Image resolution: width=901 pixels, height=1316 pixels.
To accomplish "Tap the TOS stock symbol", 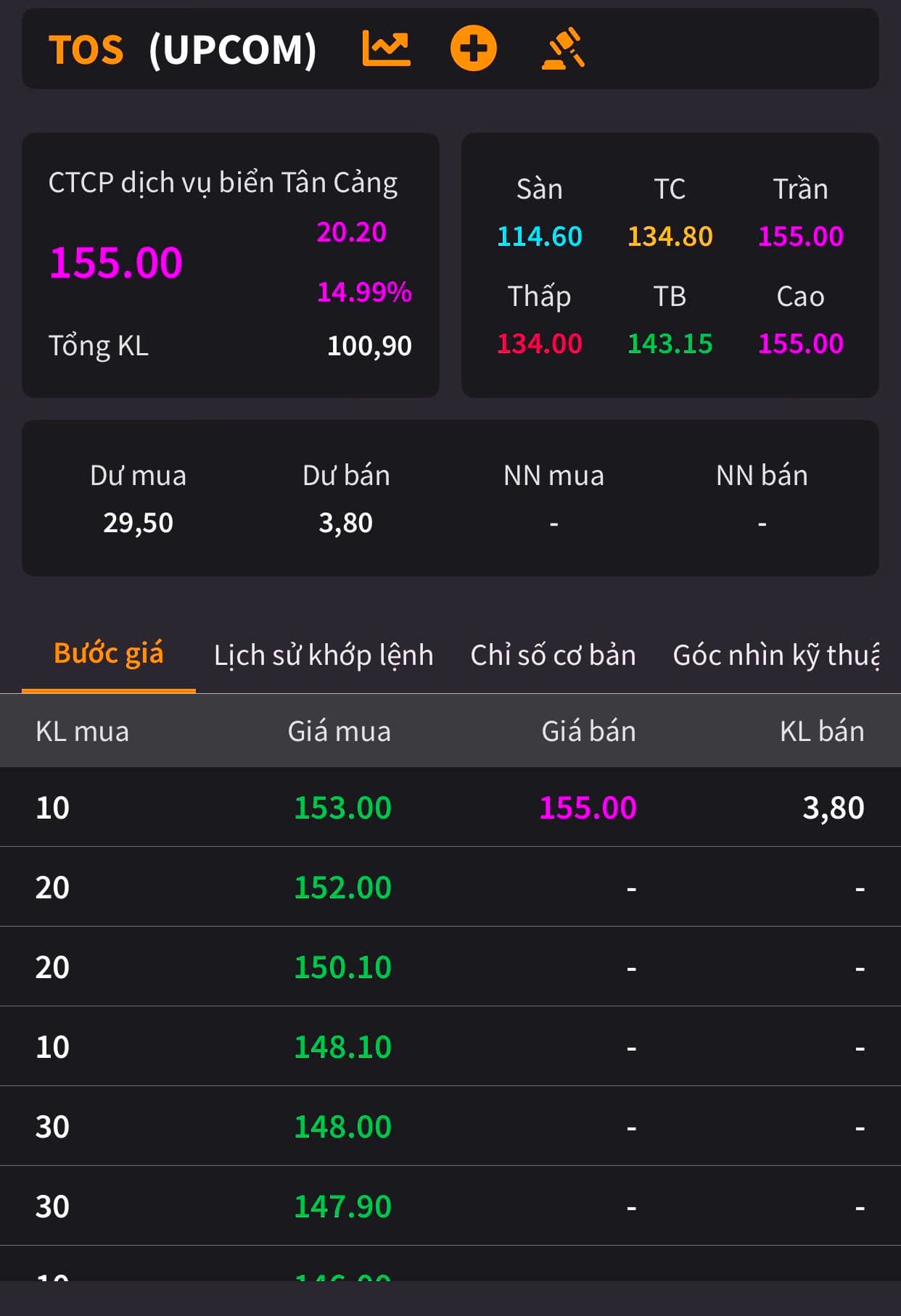I will 86,50.
